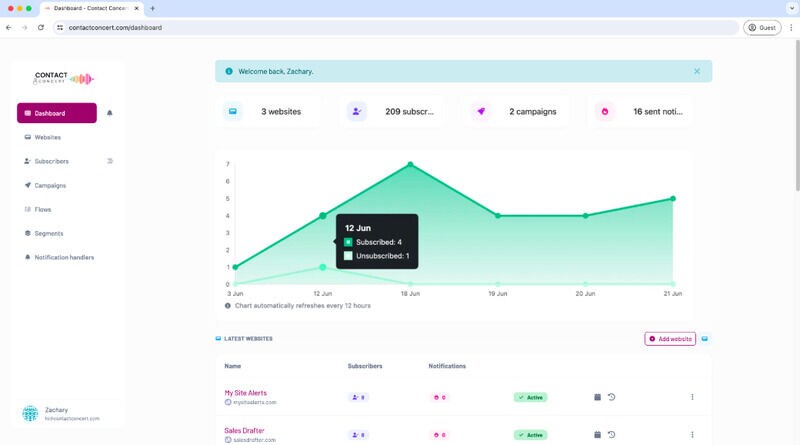Screen dimensions: 800x445
Task: Click the 18 Jun peak chart point
Action: (410, 164)
